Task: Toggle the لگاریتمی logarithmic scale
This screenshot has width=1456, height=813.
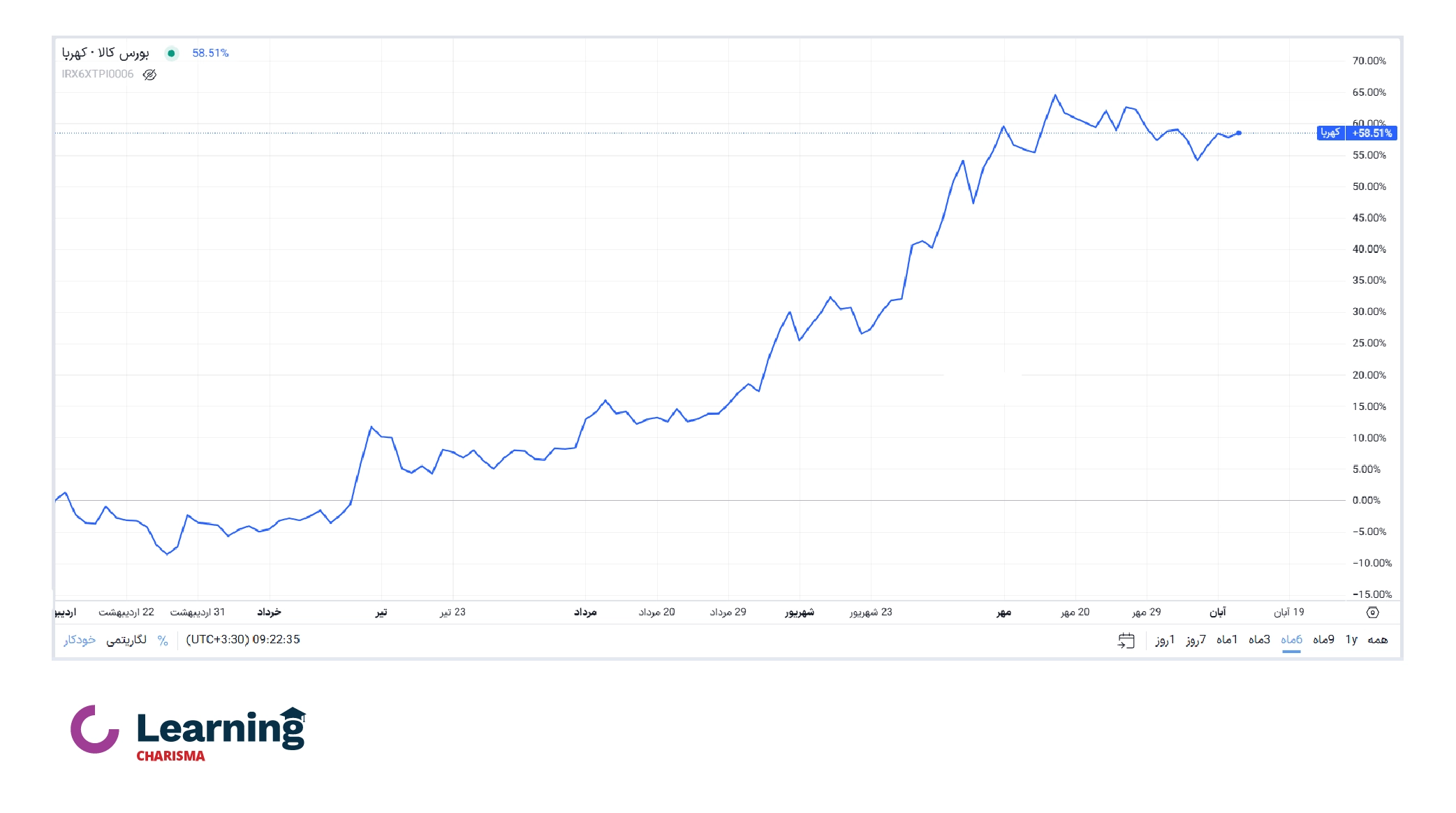Action: pyautogui.click(x=126, y=640)
